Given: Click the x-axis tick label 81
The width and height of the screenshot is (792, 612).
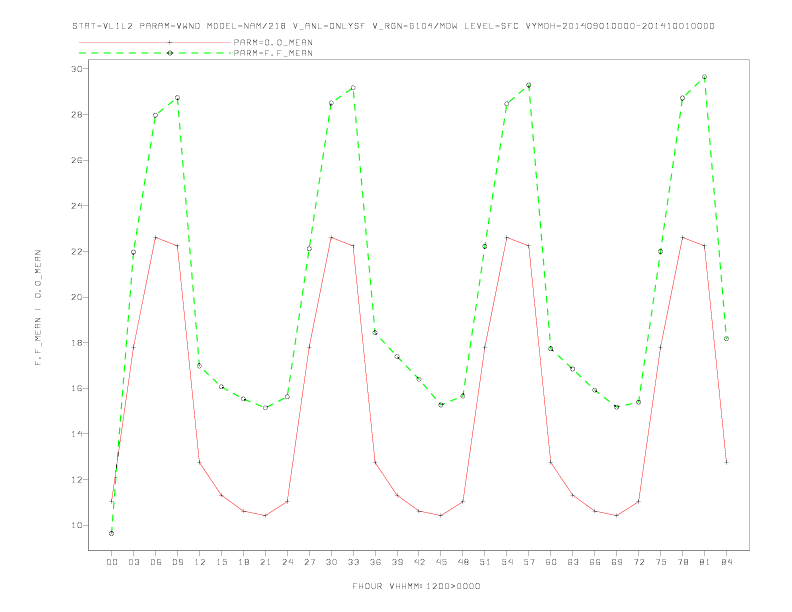Looking at the screenshot, I should [705, 562].
